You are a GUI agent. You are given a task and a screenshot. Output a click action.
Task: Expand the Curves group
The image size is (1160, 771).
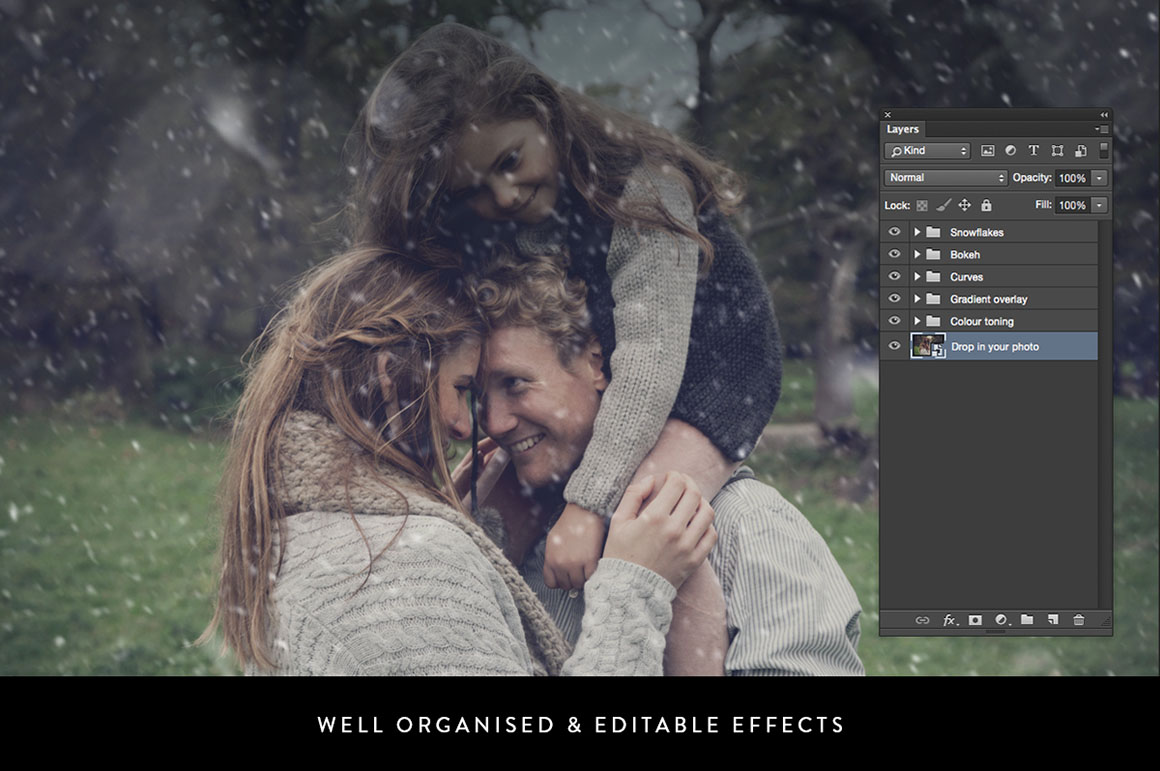coord(917,277)
